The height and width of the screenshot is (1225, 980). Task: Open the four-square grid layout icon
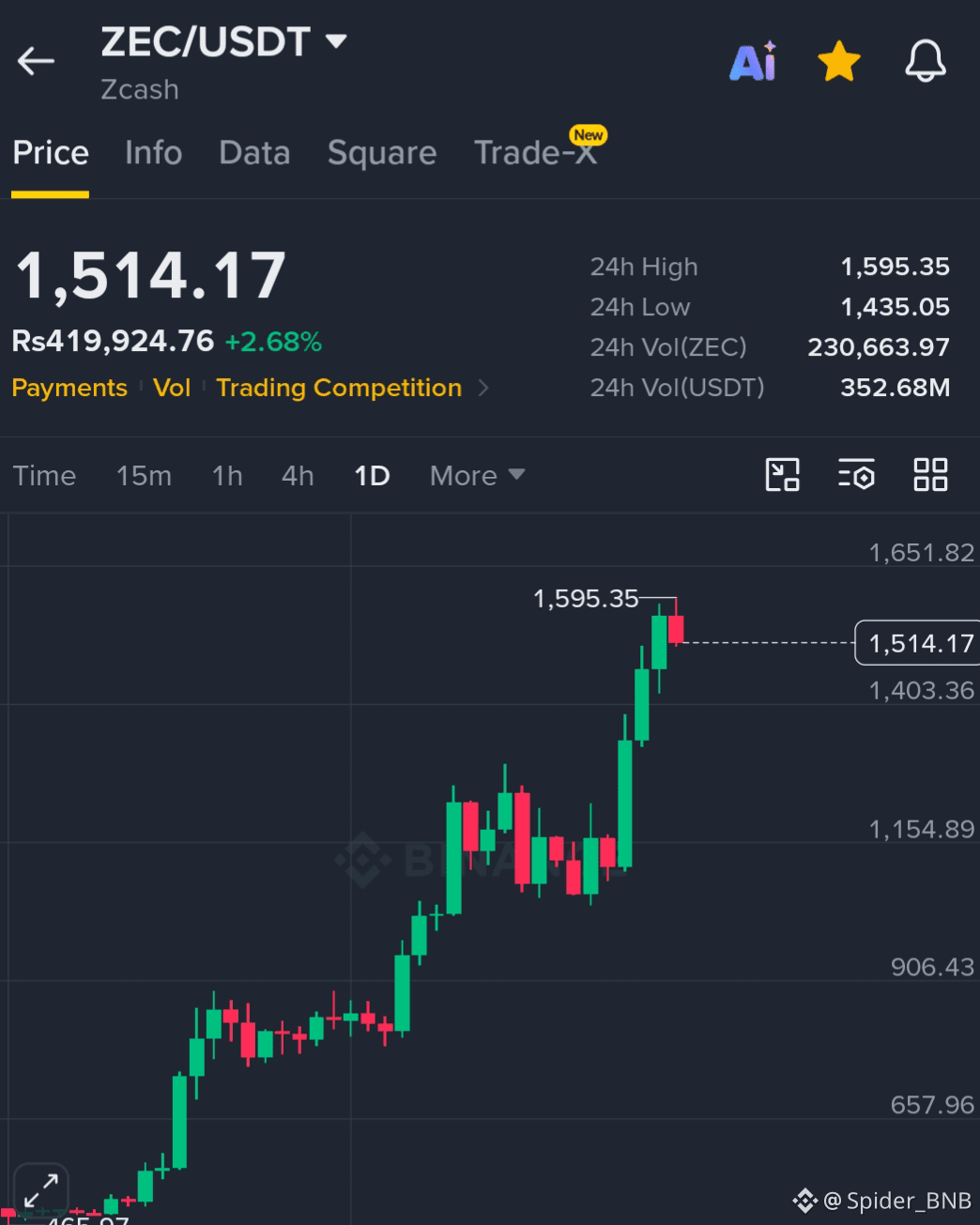pos(930,475)
